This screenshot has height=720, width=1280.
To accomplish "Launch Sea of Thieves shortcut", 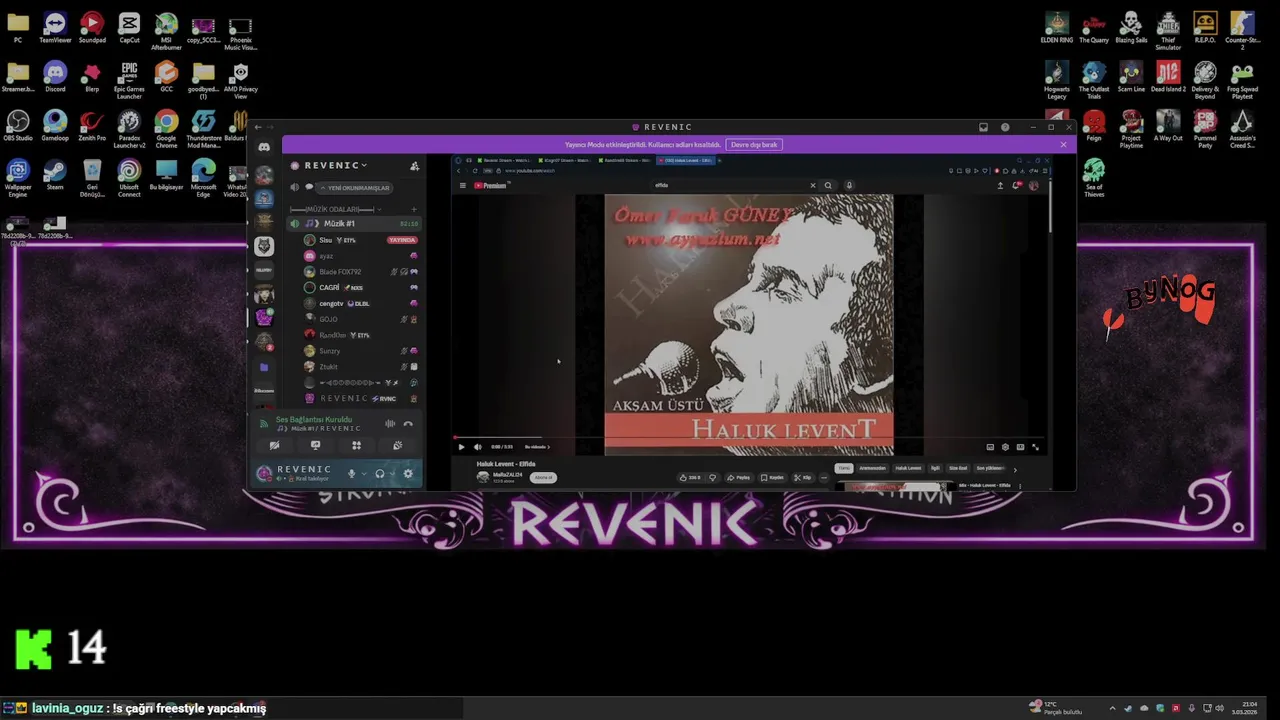I will click(x=1094, y=177).
